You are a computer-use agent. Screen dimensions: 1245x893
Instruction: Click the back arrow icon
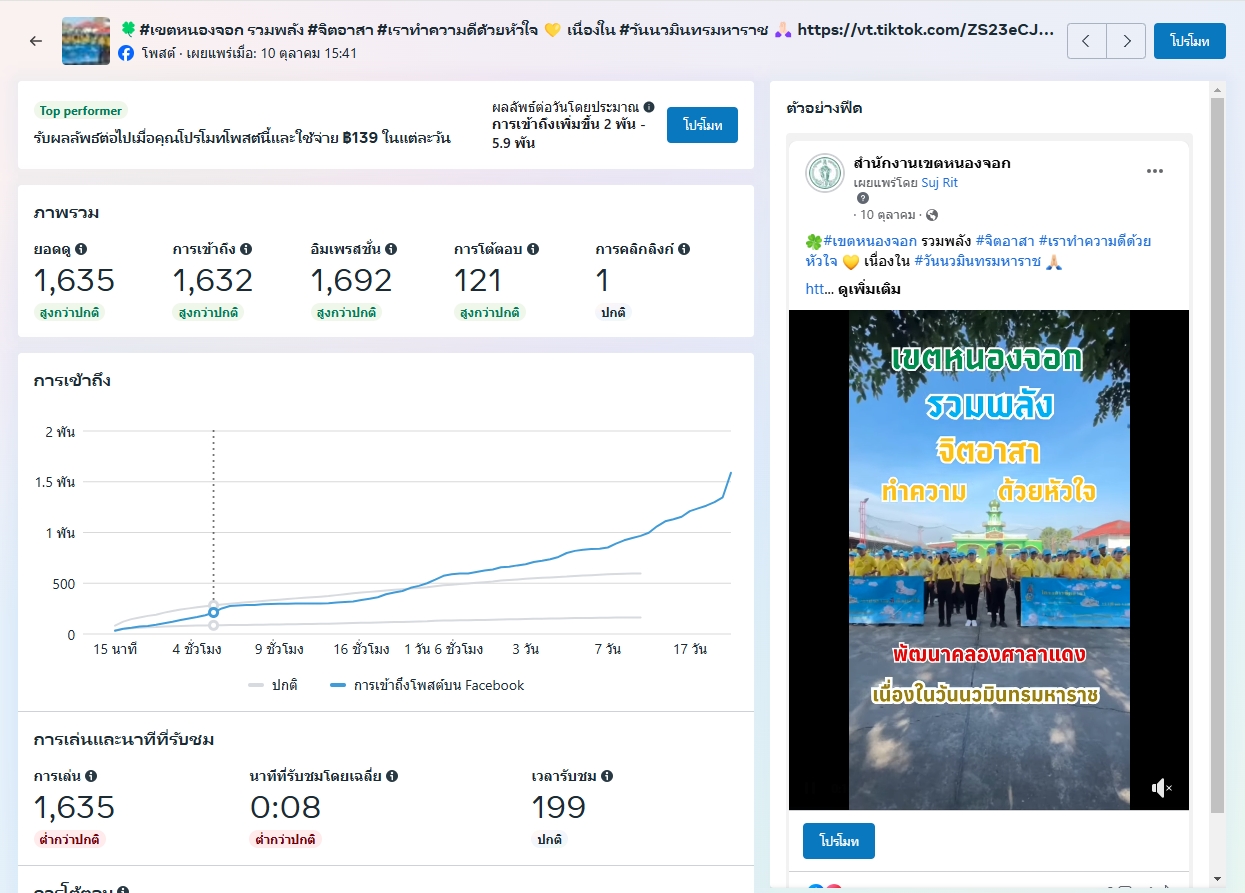[36, 41]
